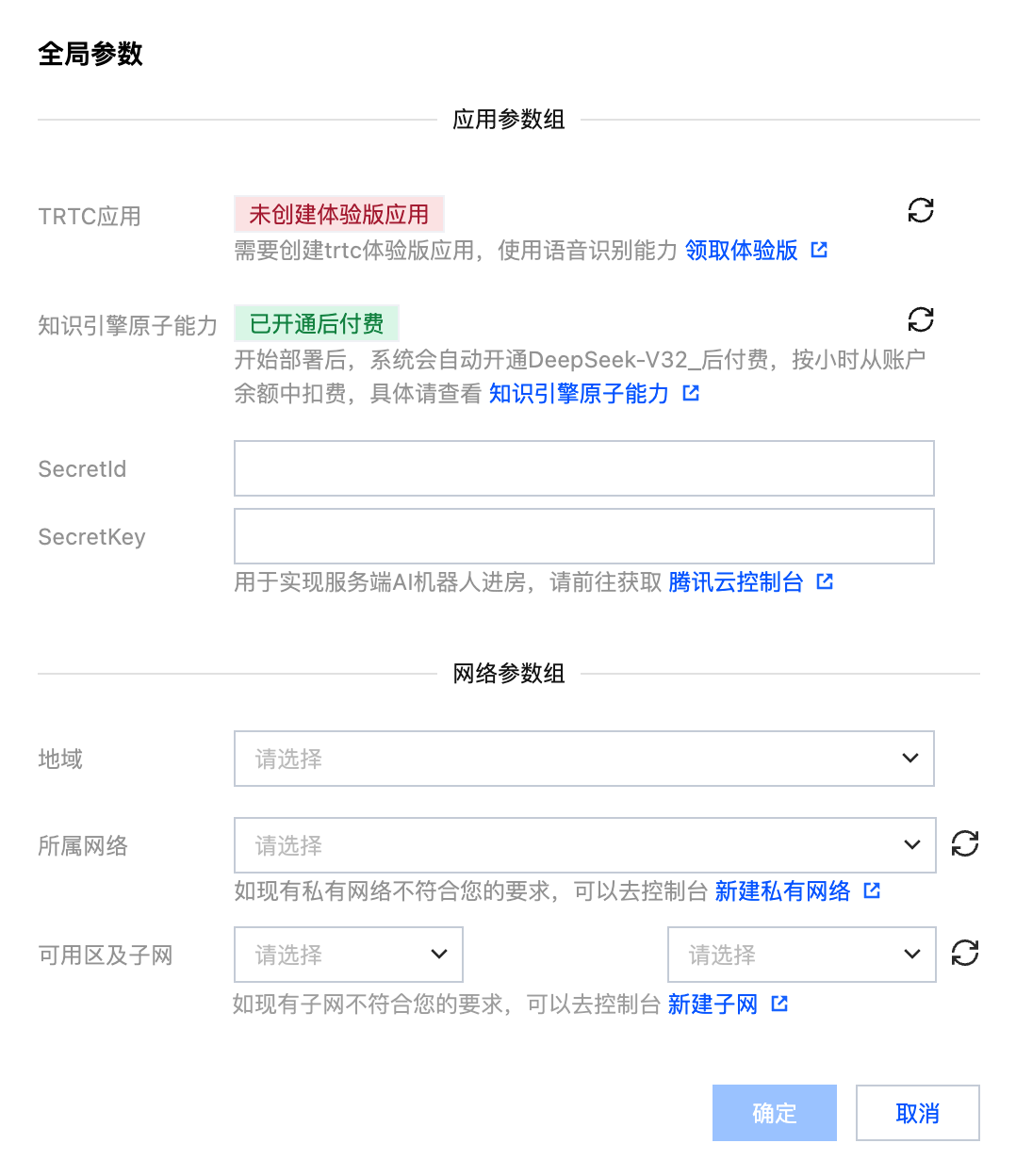Focus the SecretId input field

coord(583,468)
